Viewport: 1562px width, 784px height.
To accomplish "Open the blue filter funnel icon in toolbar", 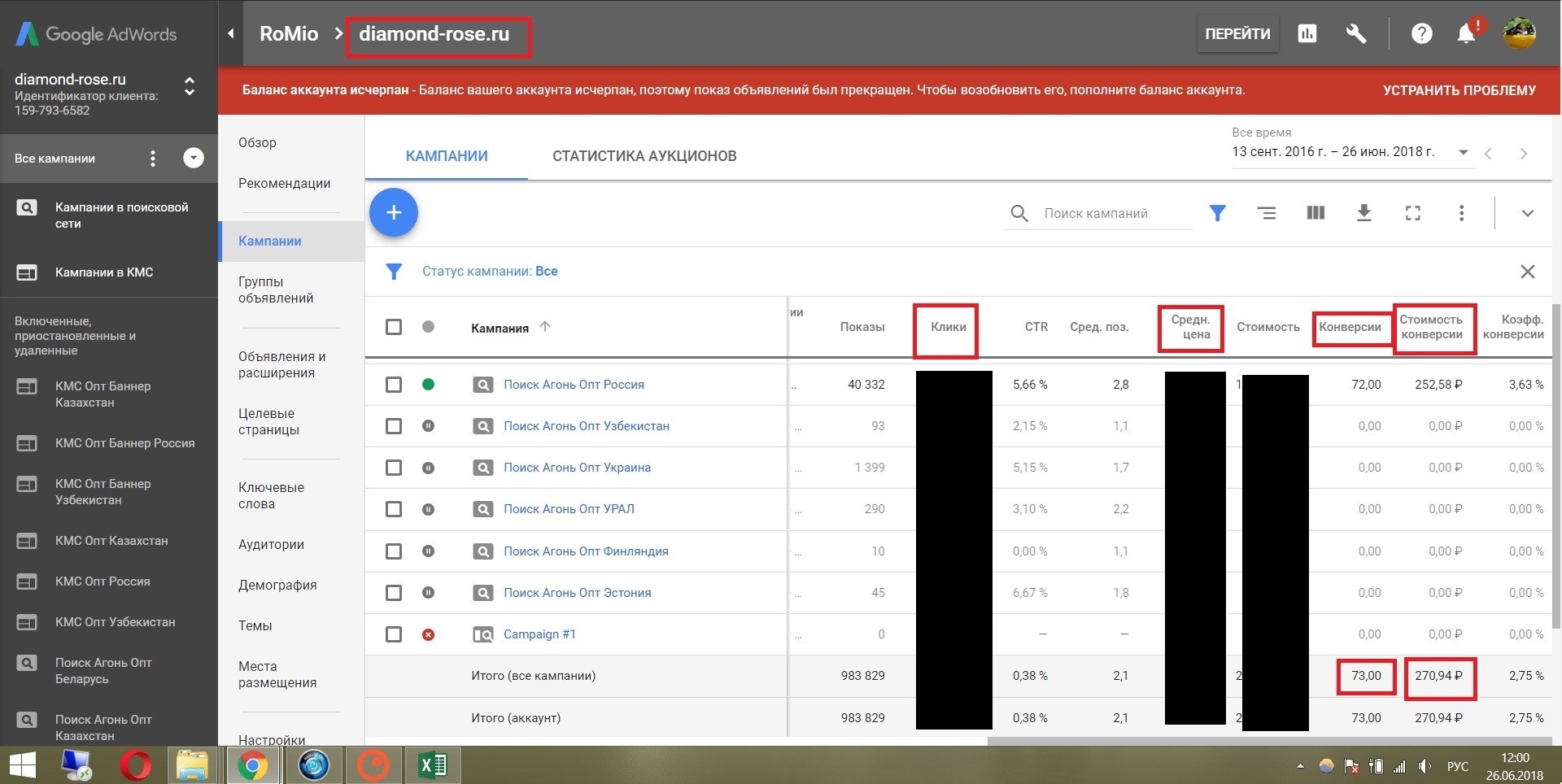I will point(1217,213).
